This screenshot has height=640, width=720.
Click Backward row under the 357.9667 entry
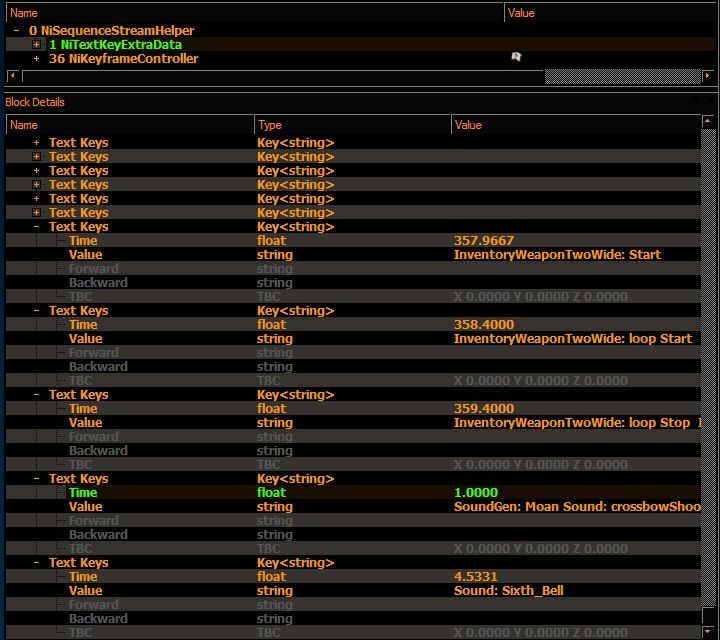click(98, 283)
